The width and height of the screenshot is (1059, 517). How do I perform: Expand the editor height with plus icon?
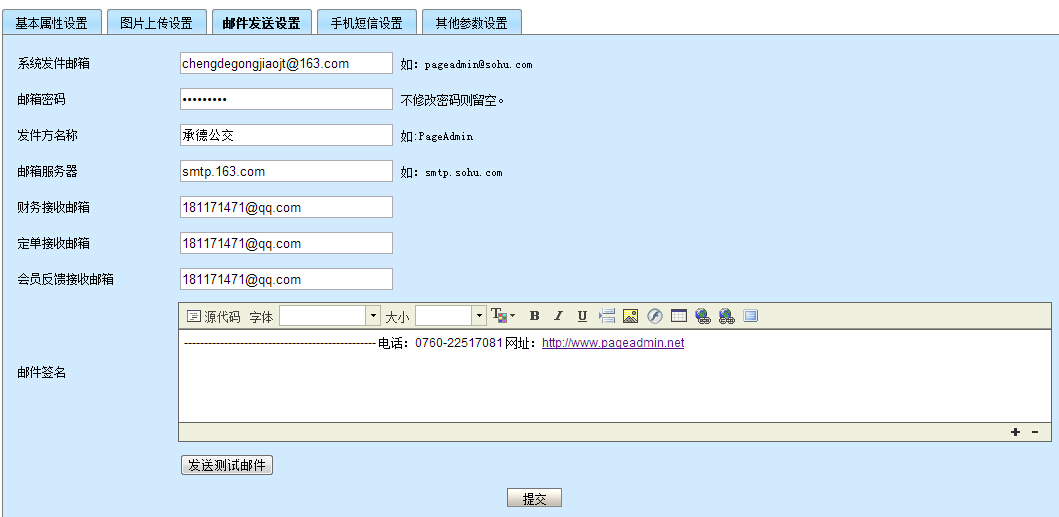tap(1015, 432)
